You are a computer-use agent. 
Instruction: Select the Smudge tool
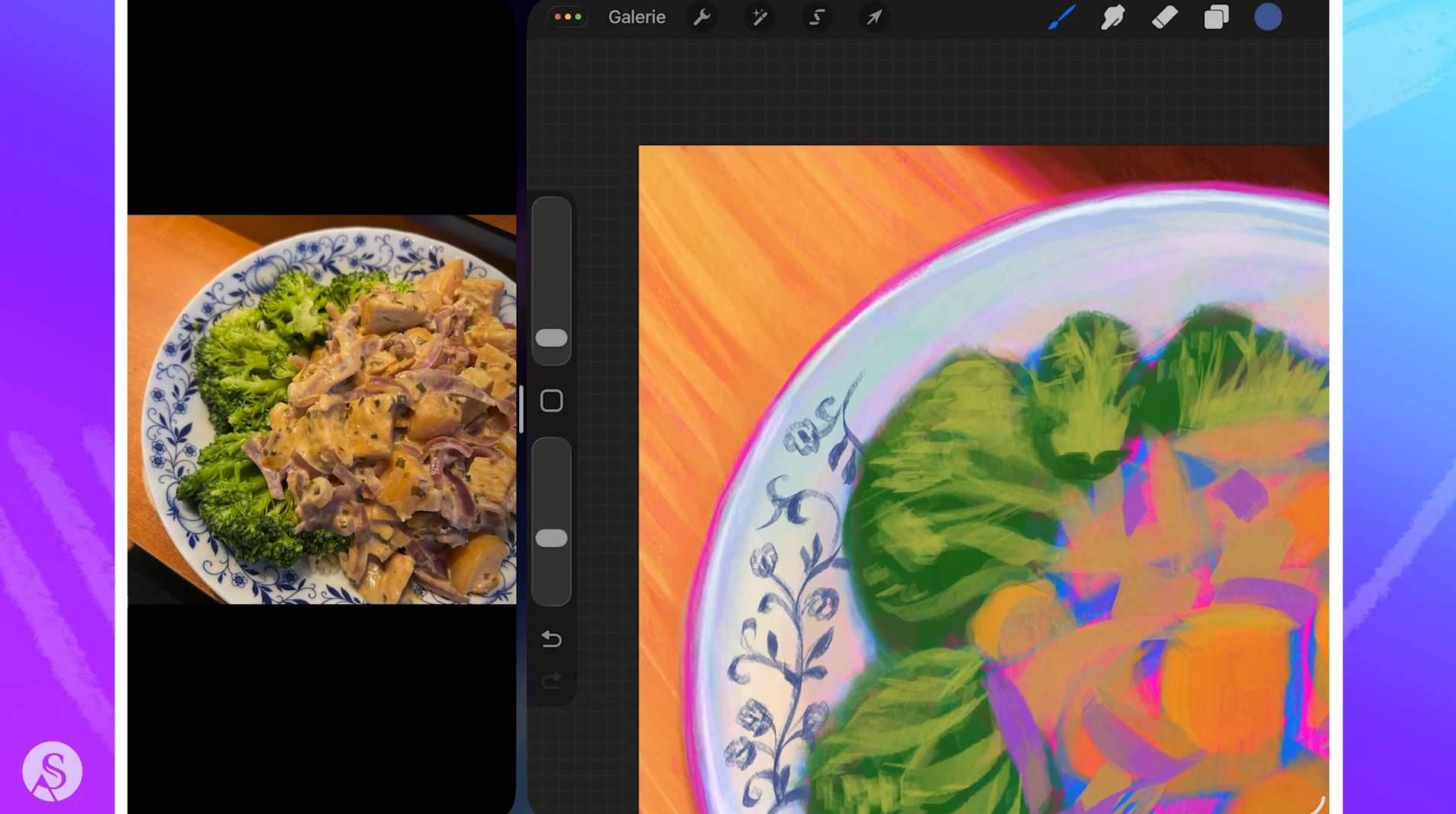point(1112,17)
